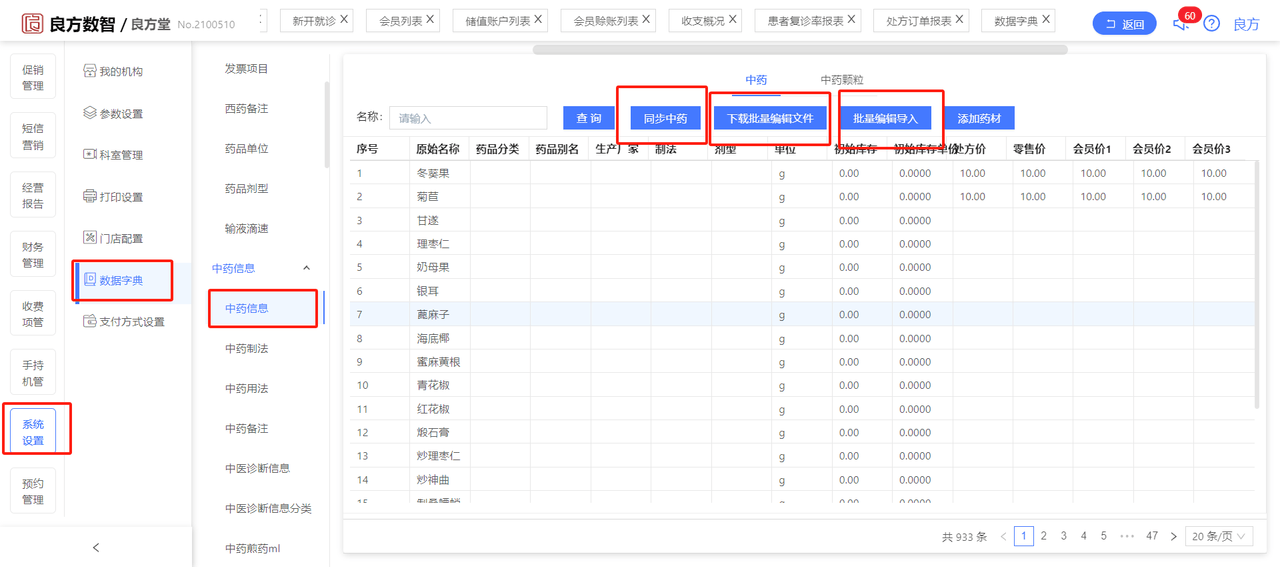Open 财务管理 in left navigation
The image size is (1280, 567).
tap(33, 255)
